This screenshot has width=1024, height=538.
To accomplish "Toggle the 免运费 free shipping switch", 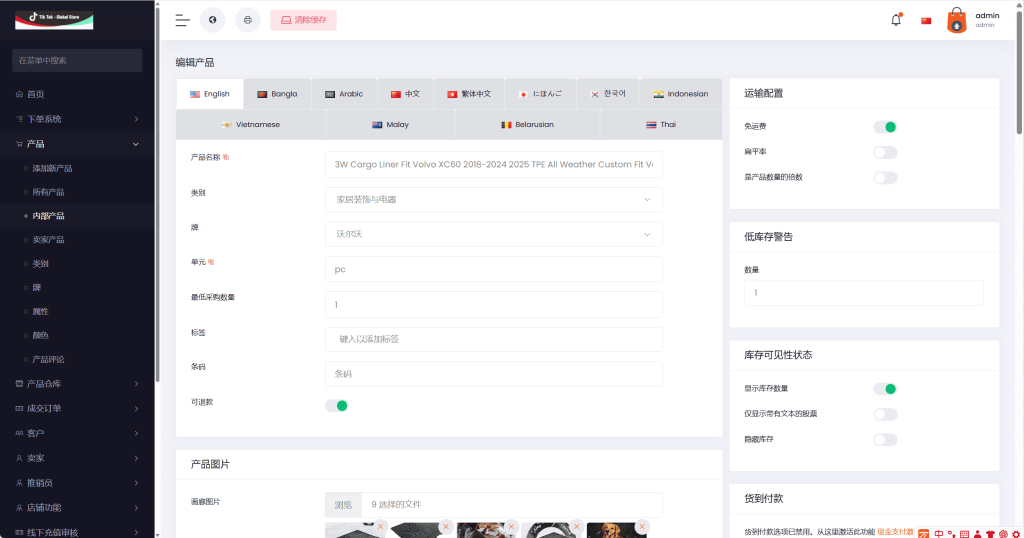I will tap(885, 127).
